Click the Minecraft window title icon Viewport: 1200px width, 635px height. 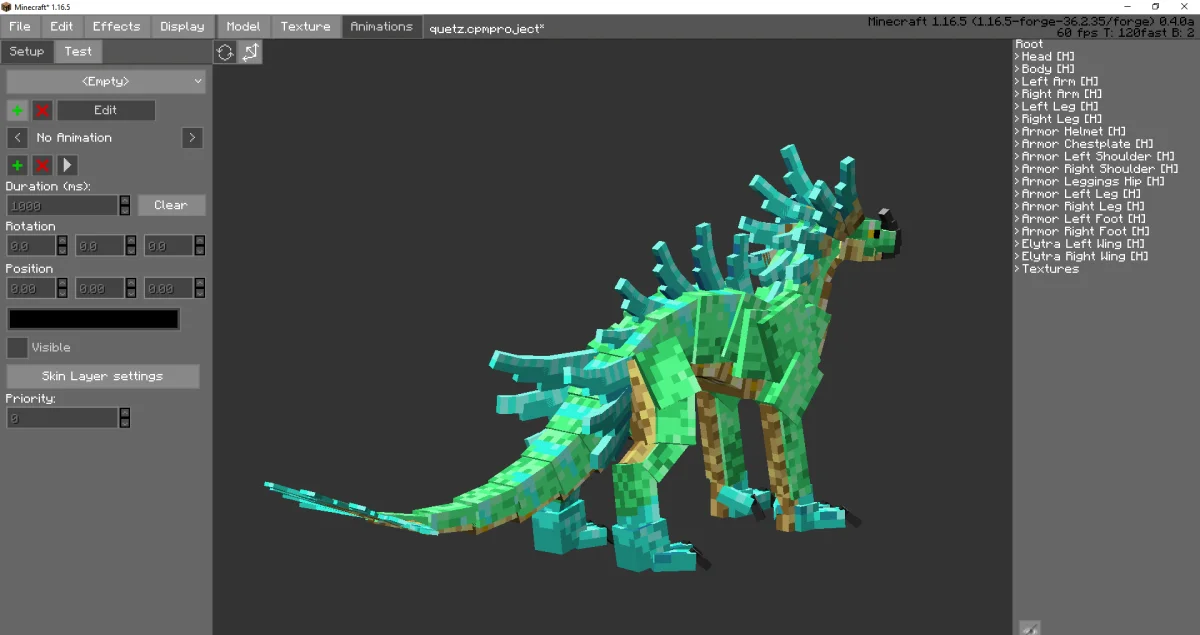click(x=7, y=7)
